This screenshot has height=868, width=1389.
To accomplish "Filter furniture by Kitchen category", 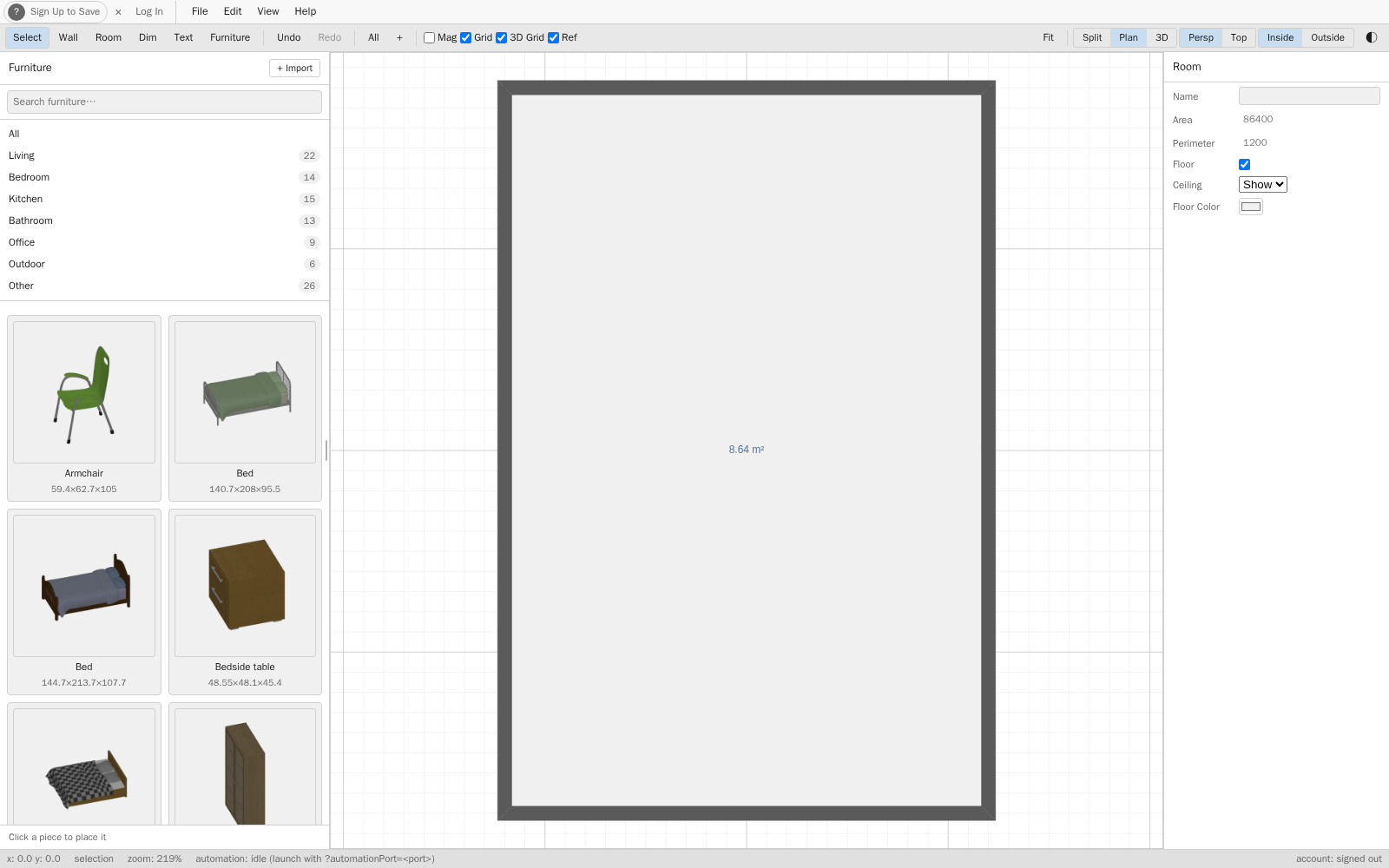I will (164, 200).
